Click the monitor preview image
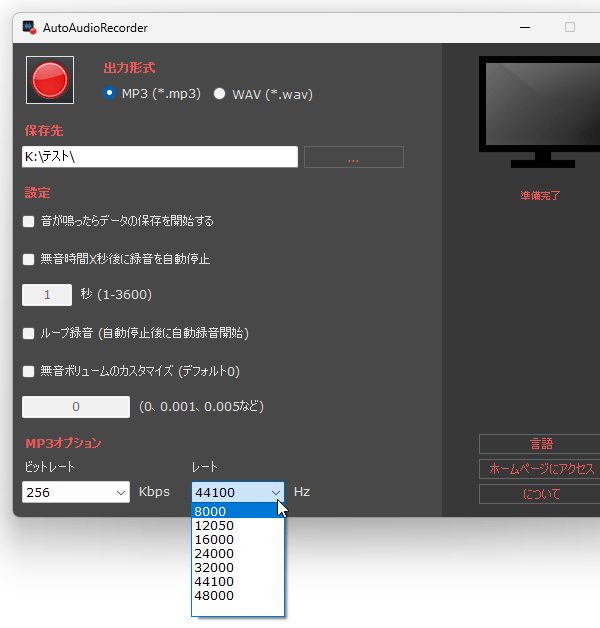Viewport: 600px width, 628px height. 540,112
